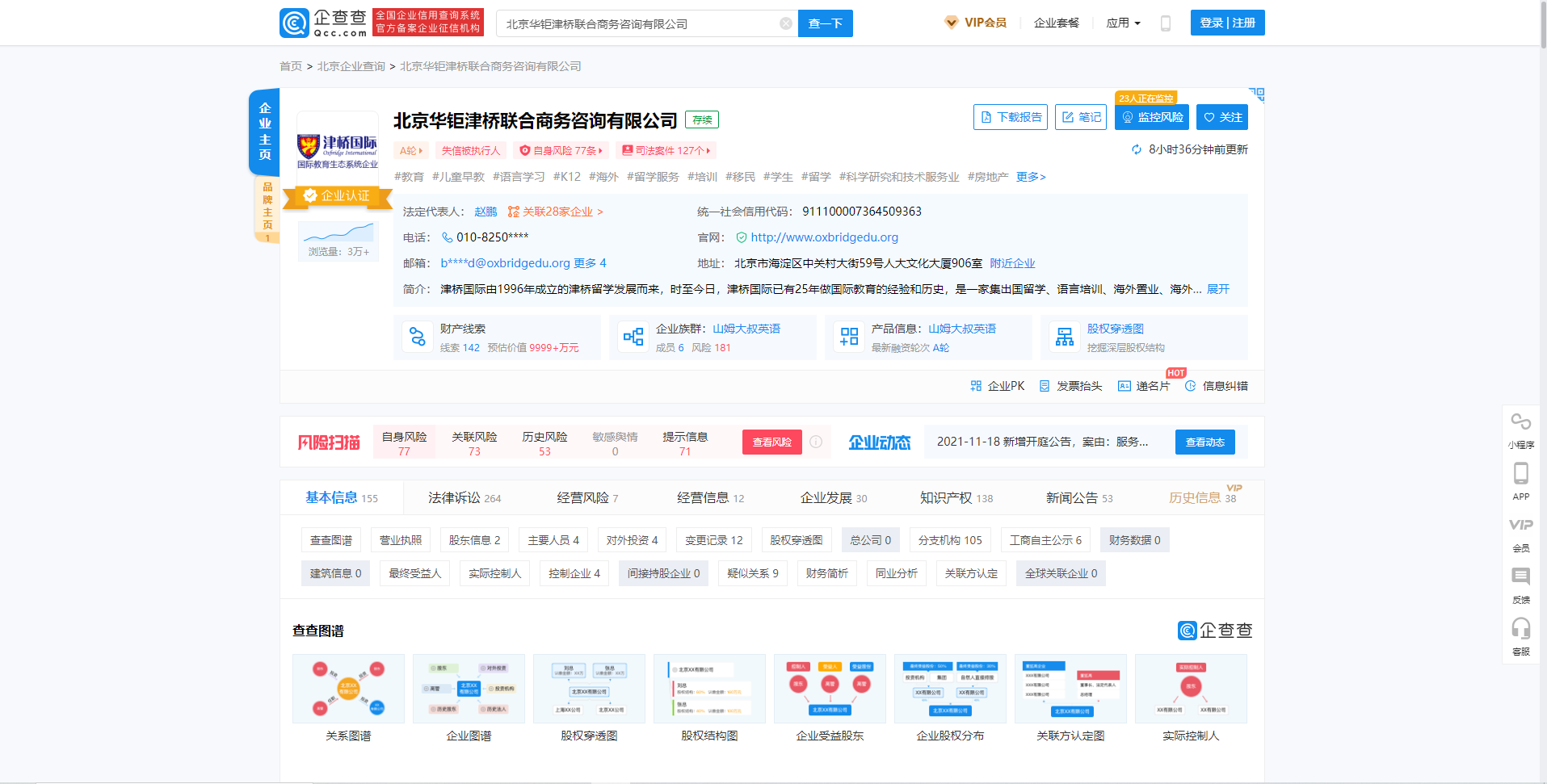The height and width of the screenshot is (784, 1547).
Task: Switch to 知识产权 tab
Action: [x=956, y=498]
